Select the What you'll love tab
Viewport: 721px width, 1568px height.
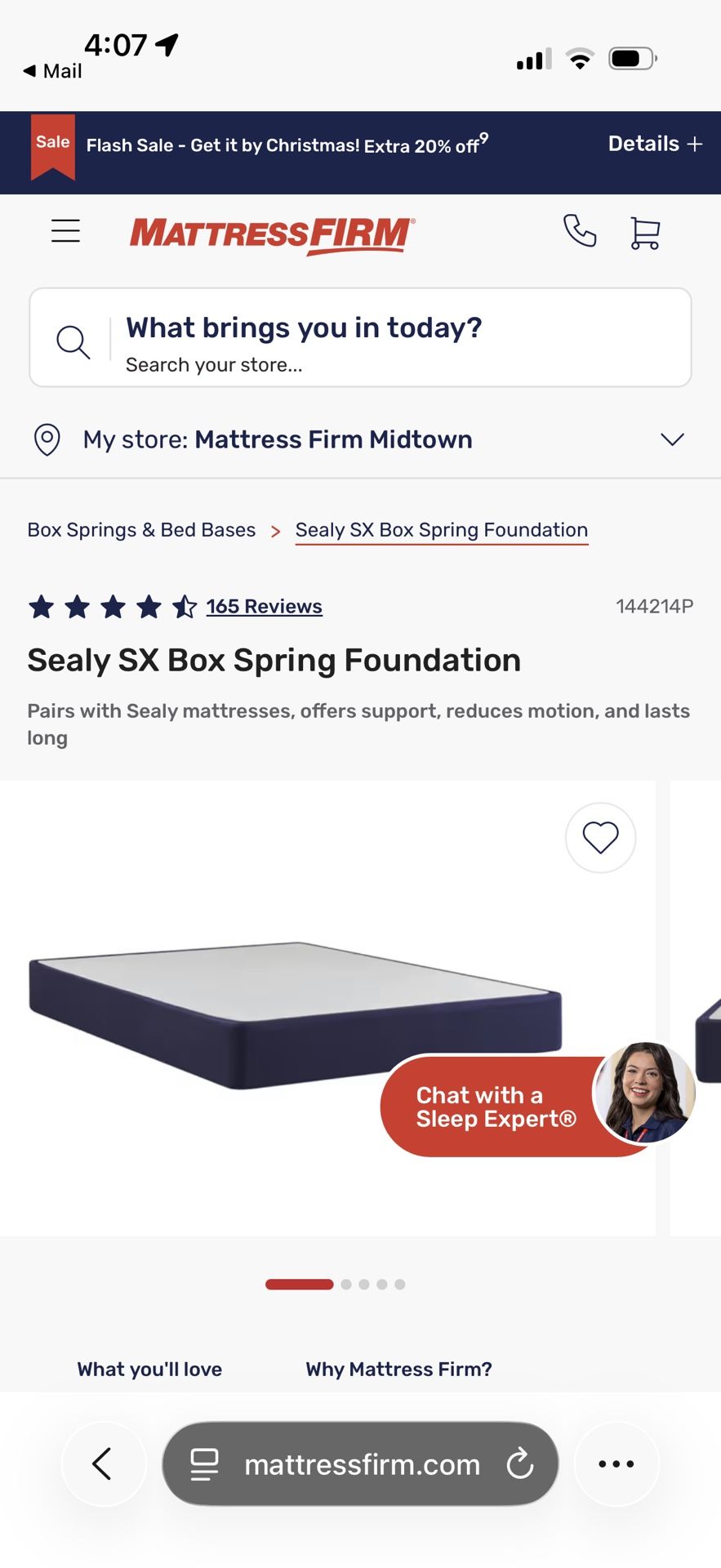coord(149,1369)
